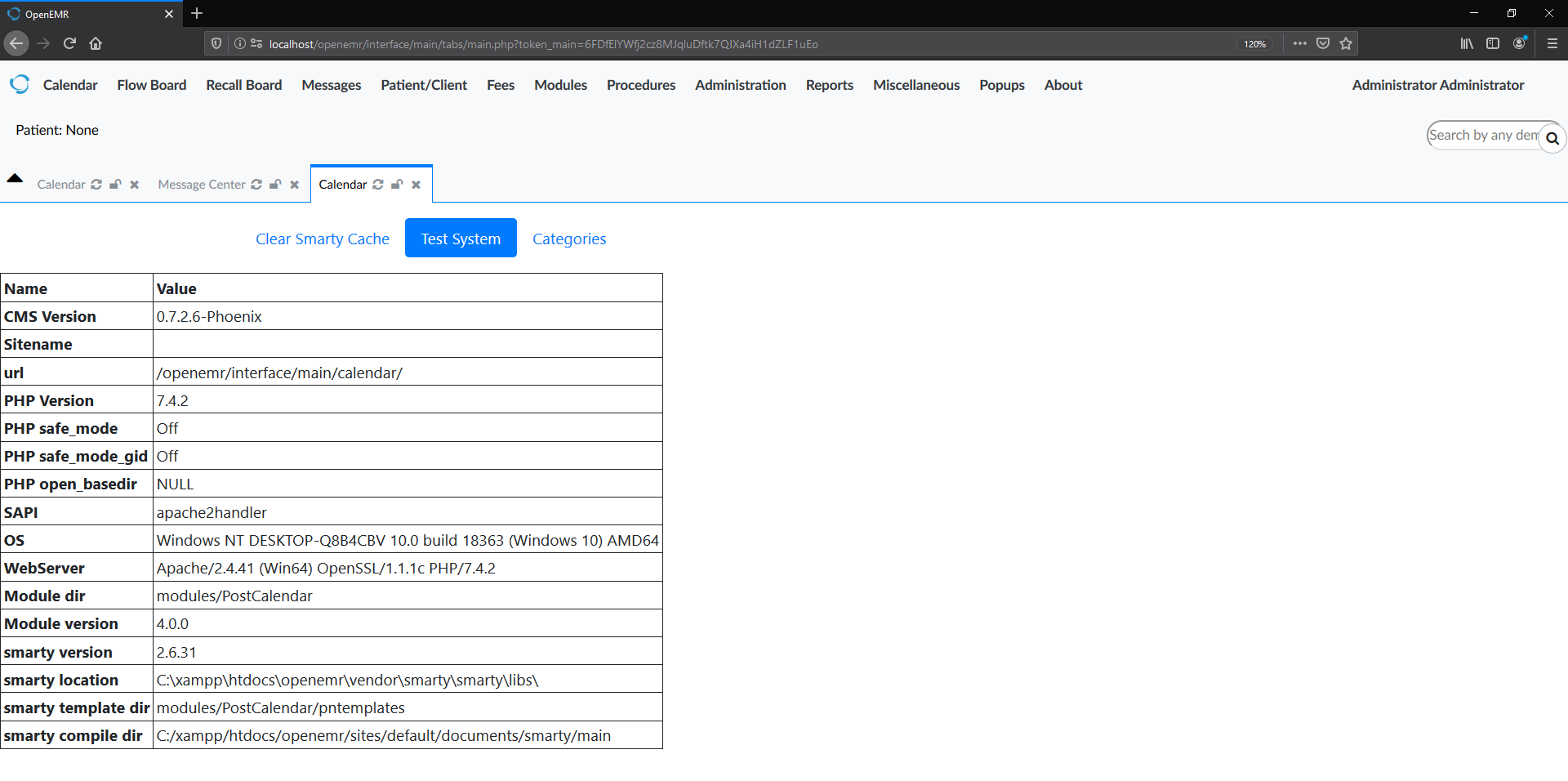Click the magnifier icon to search demographics

coord(1552,138)
